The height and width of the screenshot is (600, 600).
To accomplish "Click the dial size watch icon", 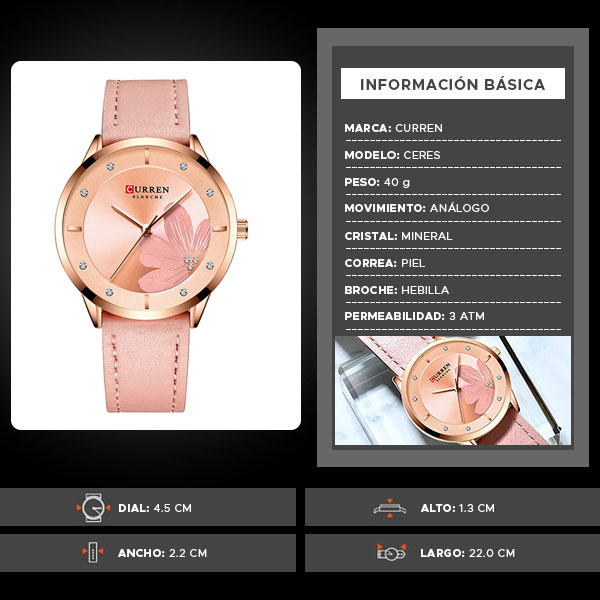I will pyautogui.click(x=93, y=508).
